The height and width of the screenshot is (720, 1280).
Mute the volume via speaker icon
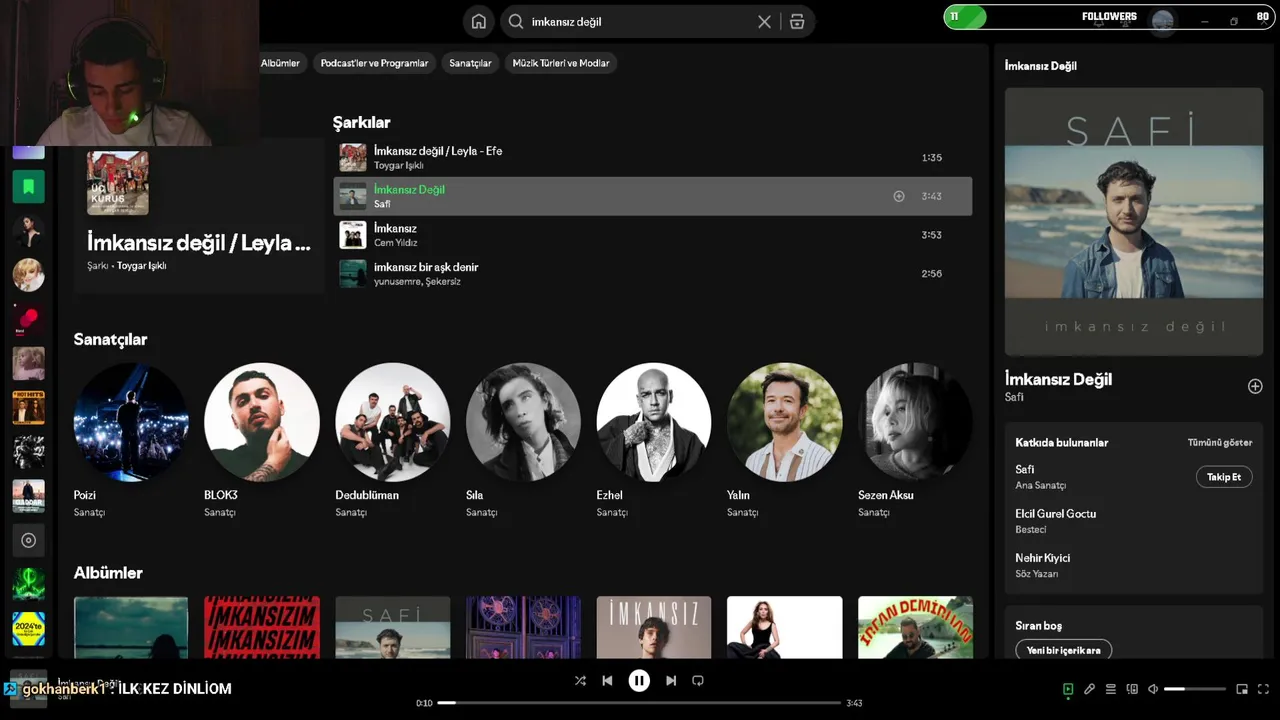point(1153,689)
